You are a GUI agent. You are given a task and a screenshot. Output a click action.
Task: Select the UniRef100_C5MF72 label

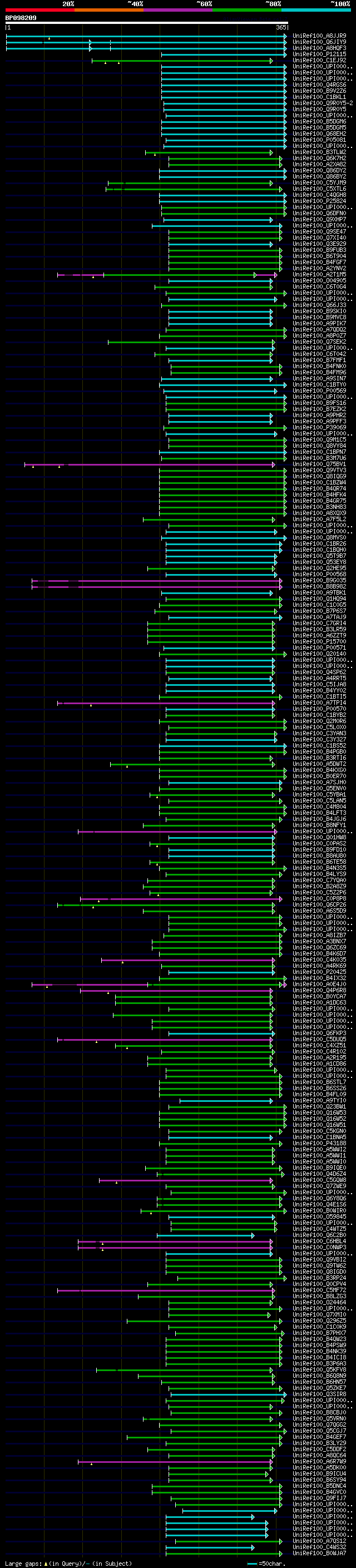click(319, 1290)
